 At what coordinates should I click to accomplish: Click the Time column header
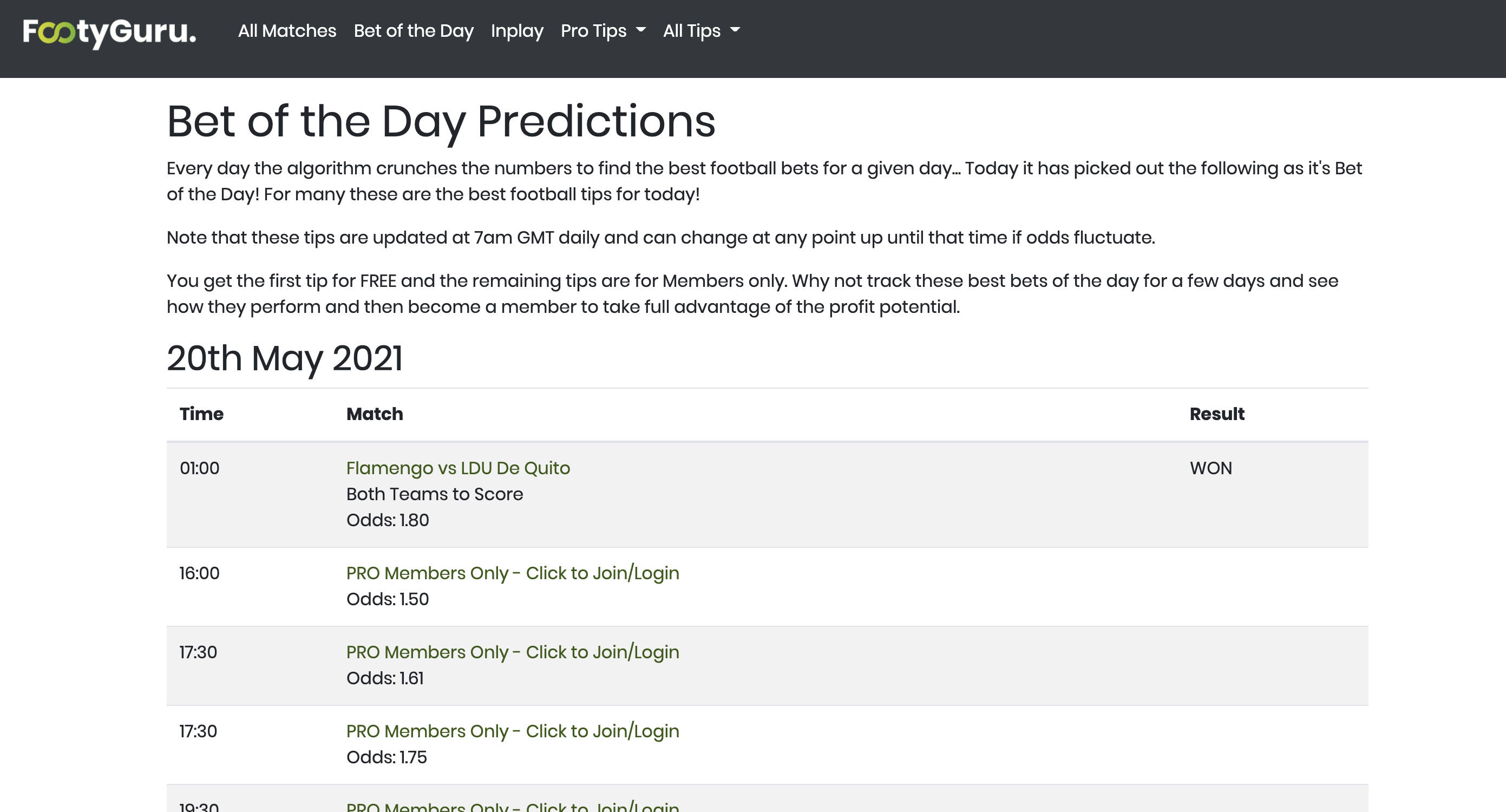(x=201, y=414)
